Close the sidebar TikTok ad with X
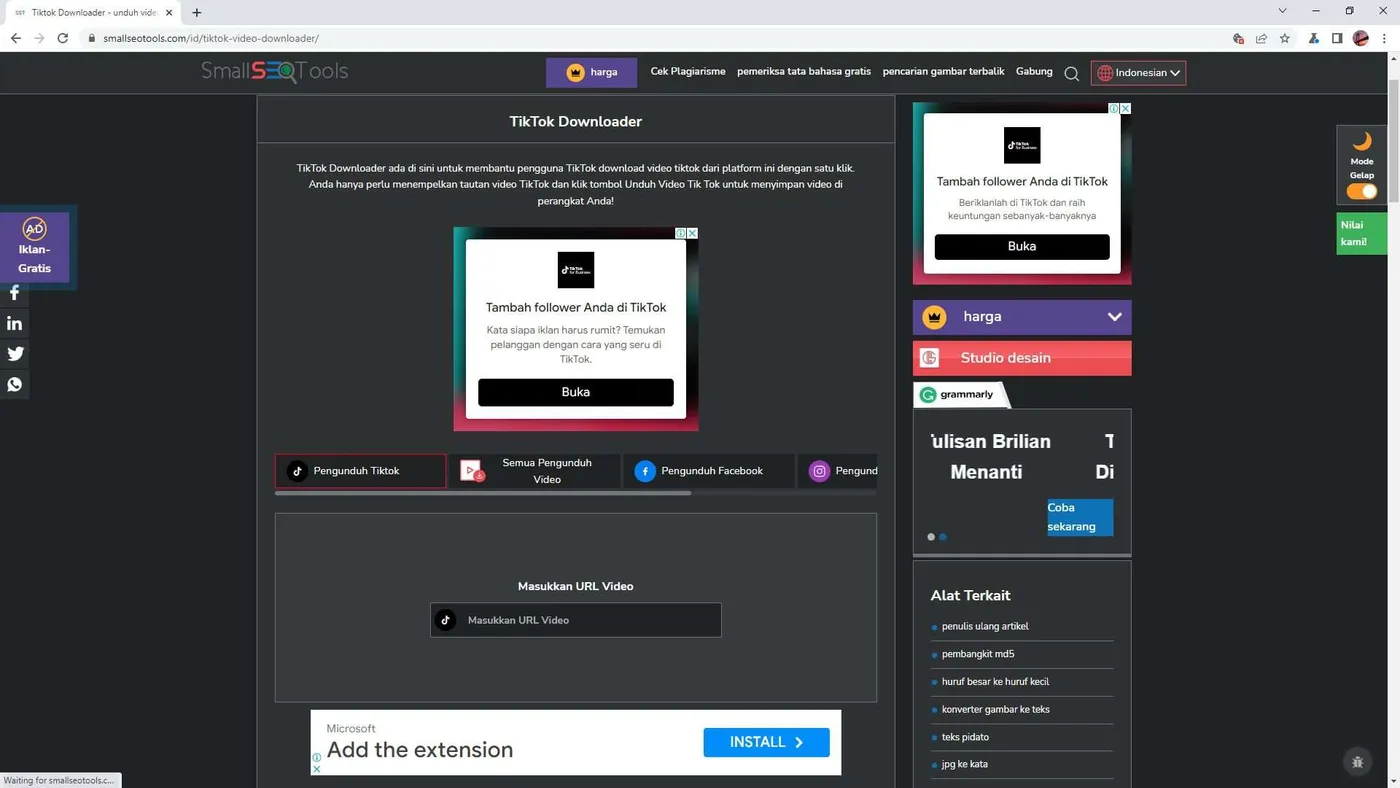Screen dimensions: 1400x788 tap(1125, 108)
